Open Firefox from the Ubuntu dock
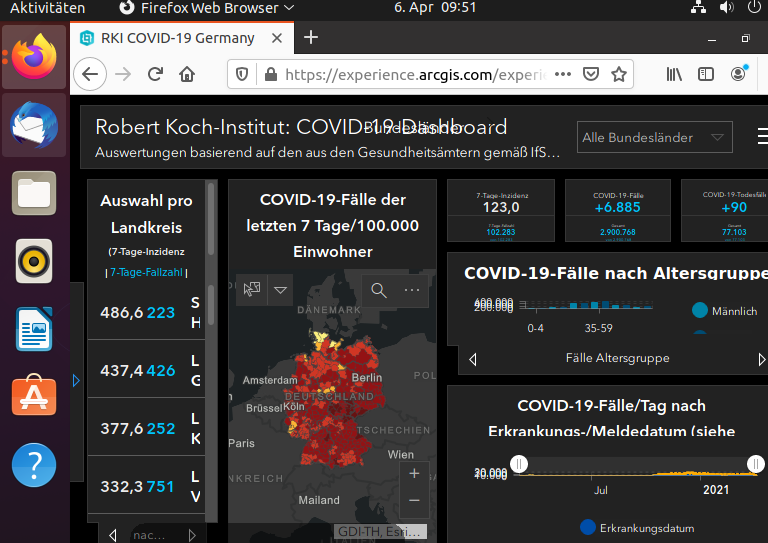 (34, 56)
